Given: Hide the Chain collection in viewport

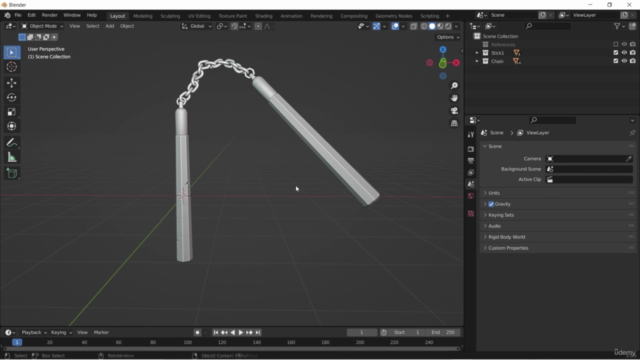Looking at the screenshot, I should (624, 61).
